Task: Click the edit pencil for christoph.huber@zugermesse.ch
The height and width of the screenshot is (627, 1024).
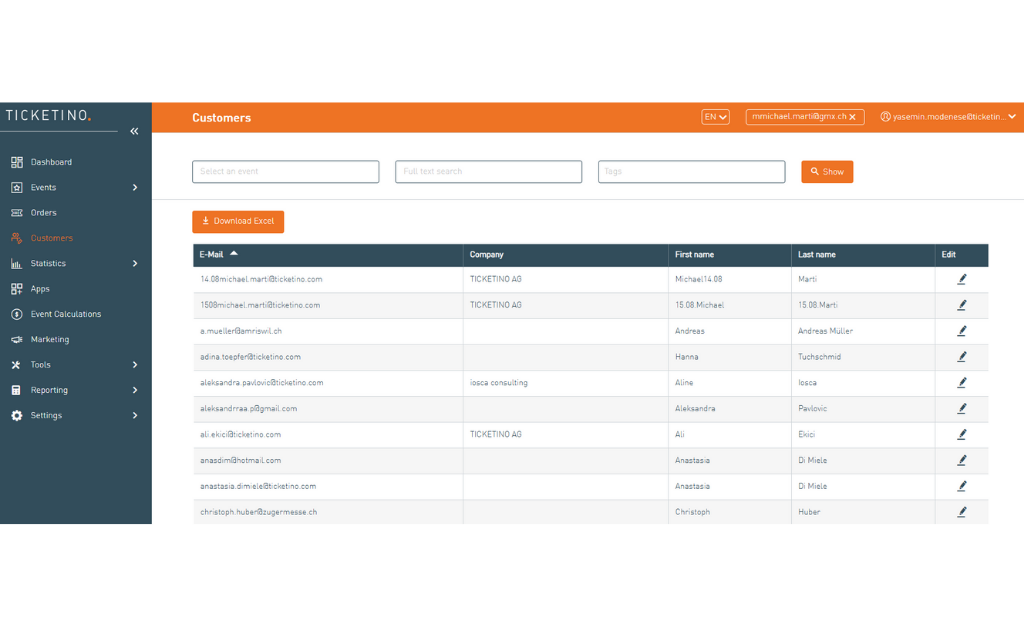Action: point(961,511)
